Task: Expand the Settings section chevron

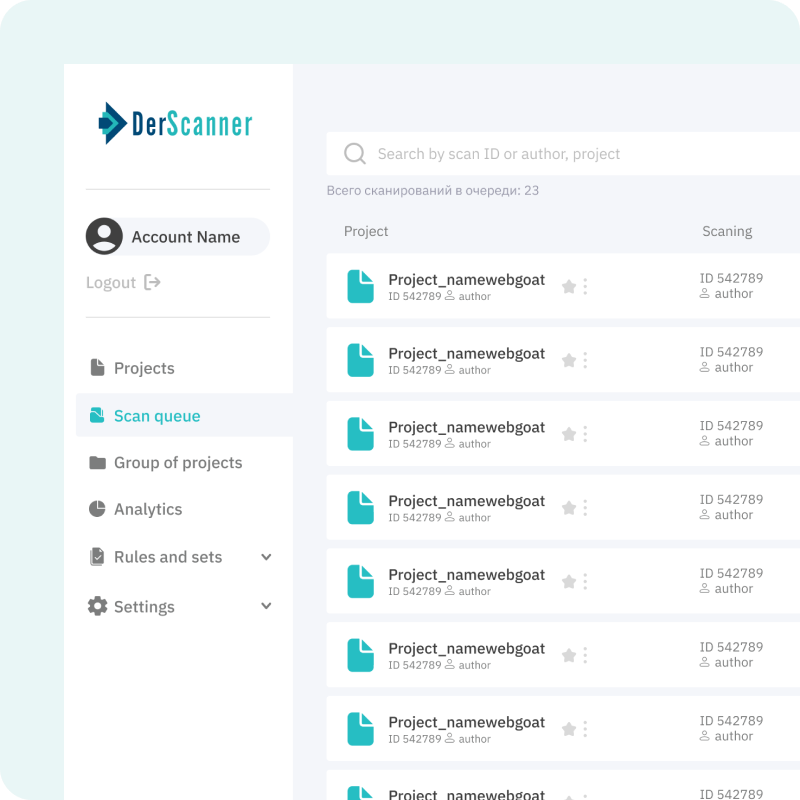Action: [x=266, y=606]
